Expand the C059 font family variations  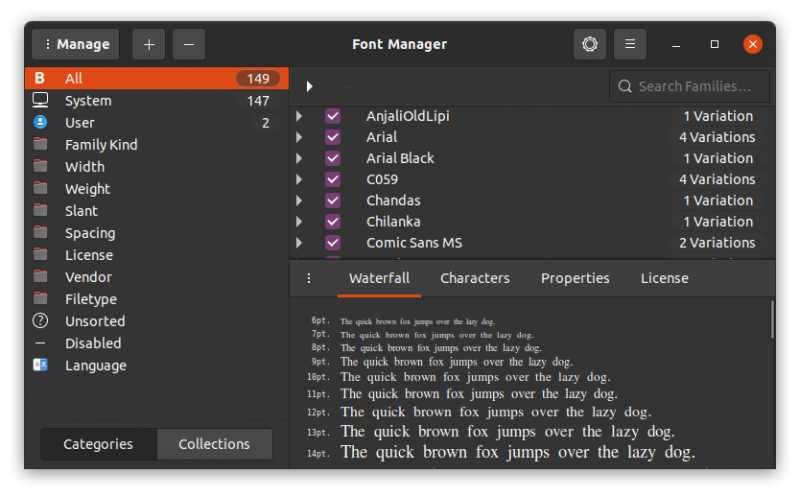click(299, 180)
